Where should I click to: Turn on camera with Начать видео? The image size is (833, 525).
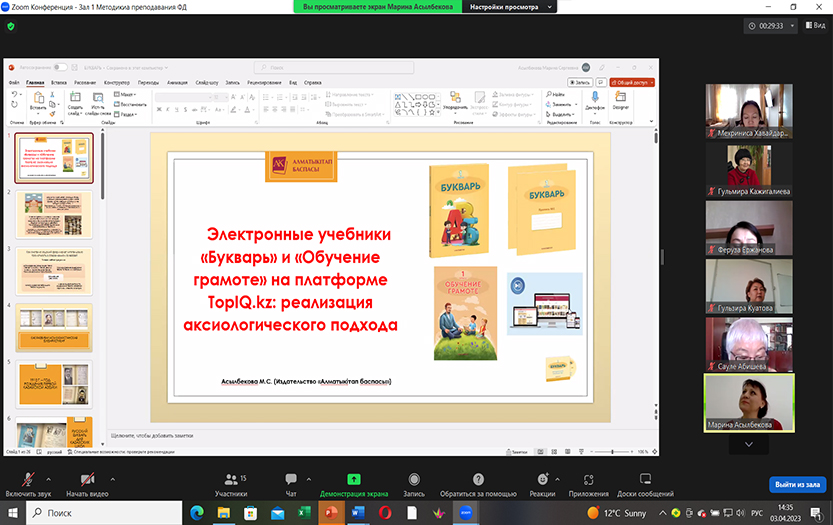click(87, 479)
